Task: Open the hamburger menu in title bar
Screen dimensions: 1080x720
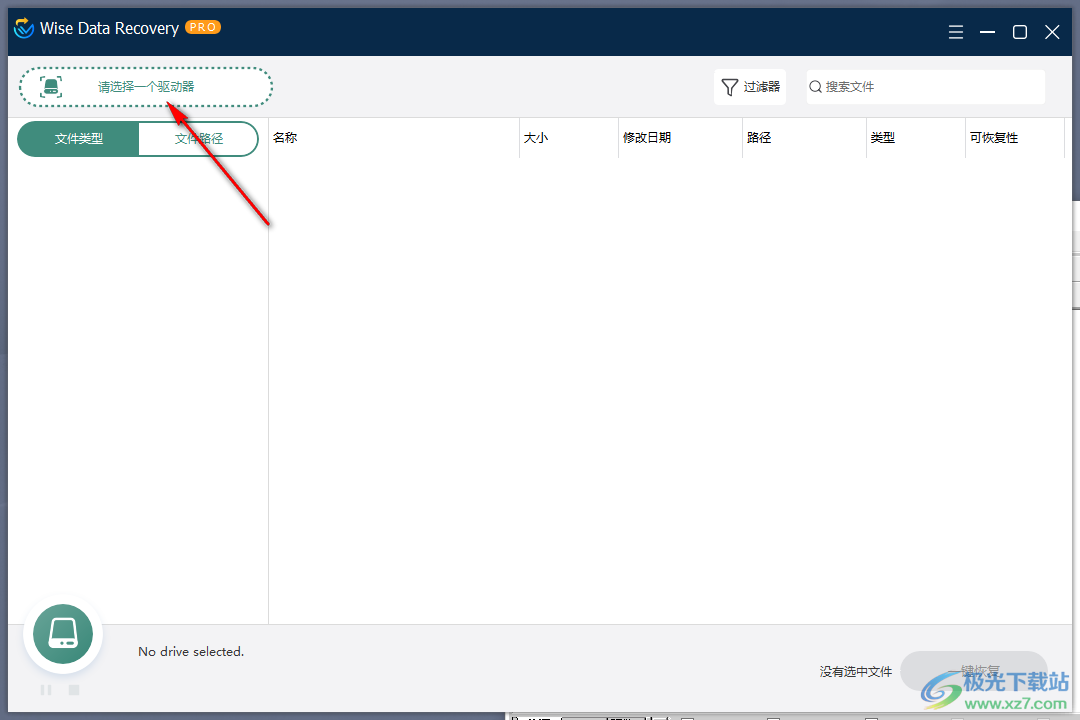Action: pos(955,32)
